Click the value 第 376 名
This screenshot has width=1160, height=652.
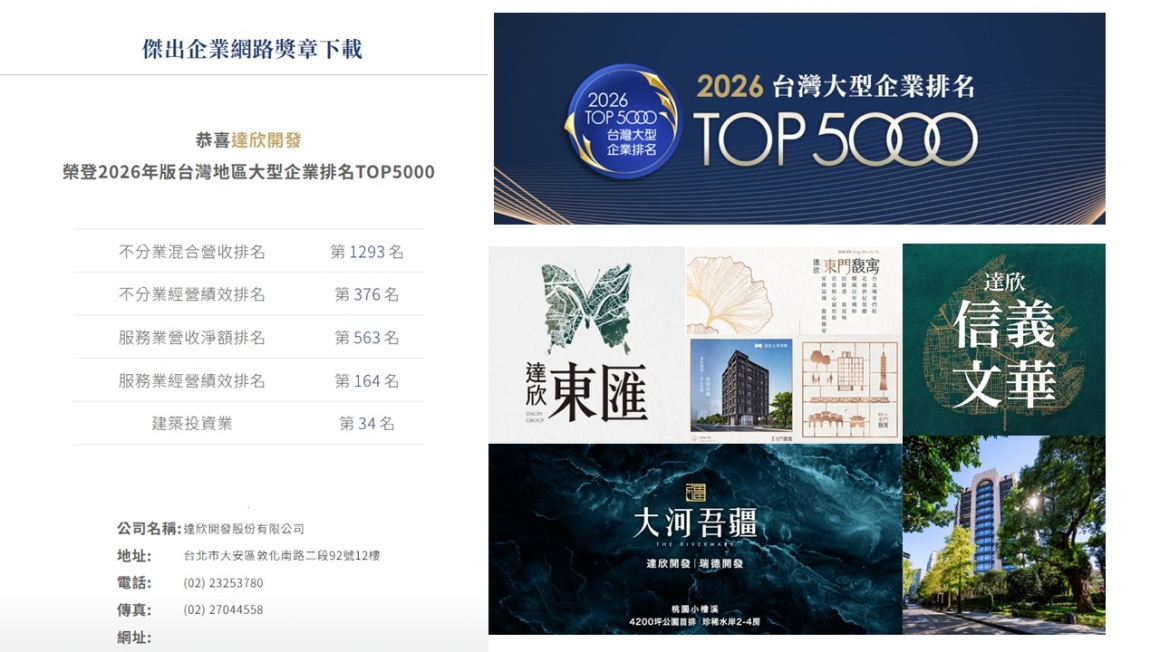pyautogui.click(x=367, y=295)
